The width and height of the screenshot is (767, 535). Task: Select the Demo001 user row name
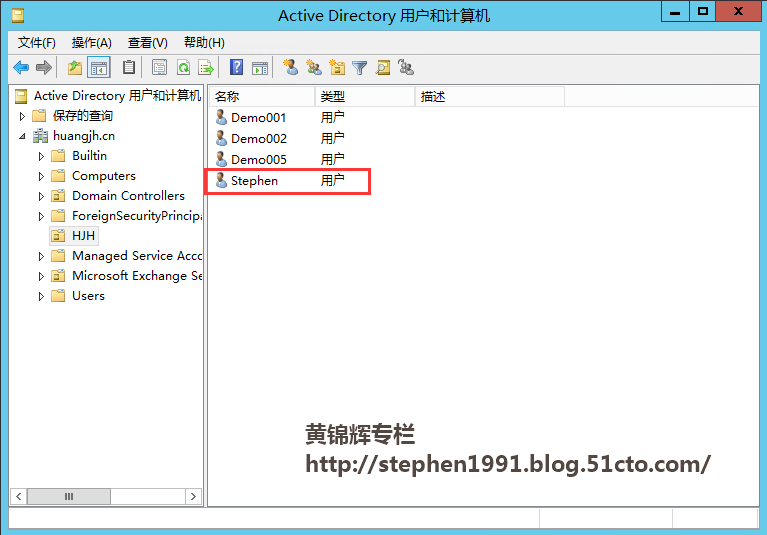[x=258, y=117]
